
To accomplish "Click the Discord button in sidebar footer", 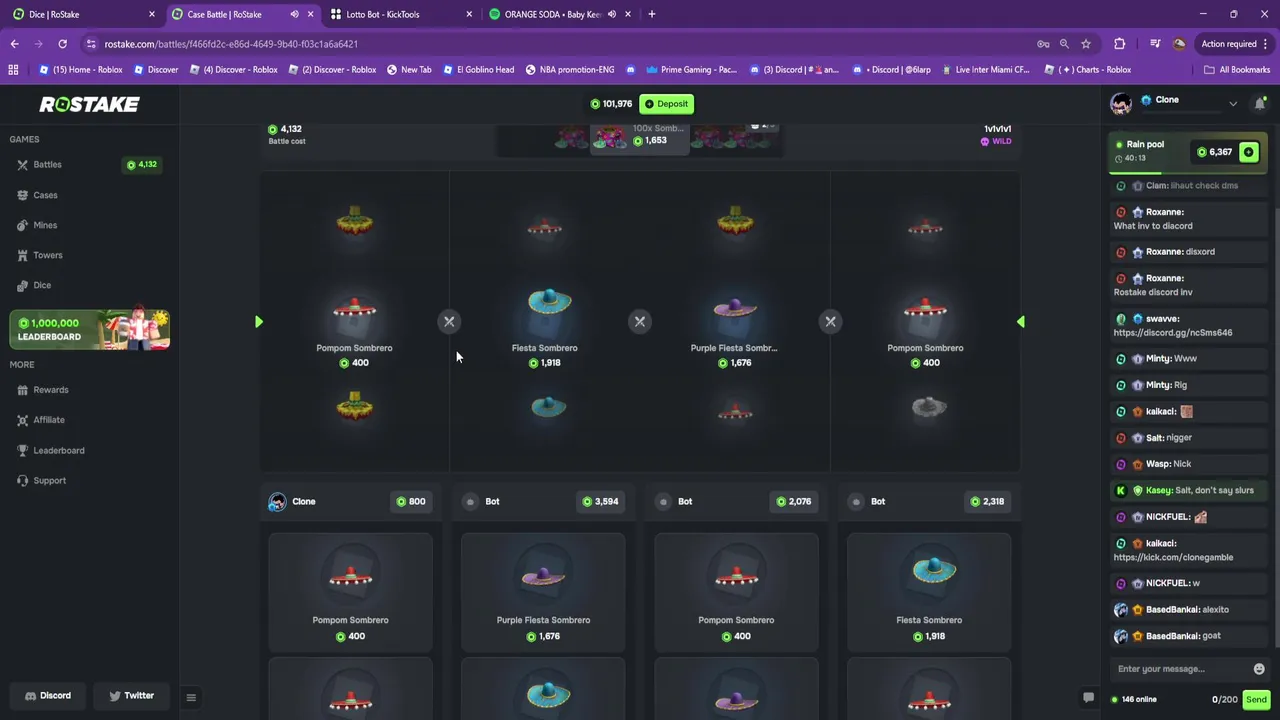I will pyautogui.click(x=48, y=695).
